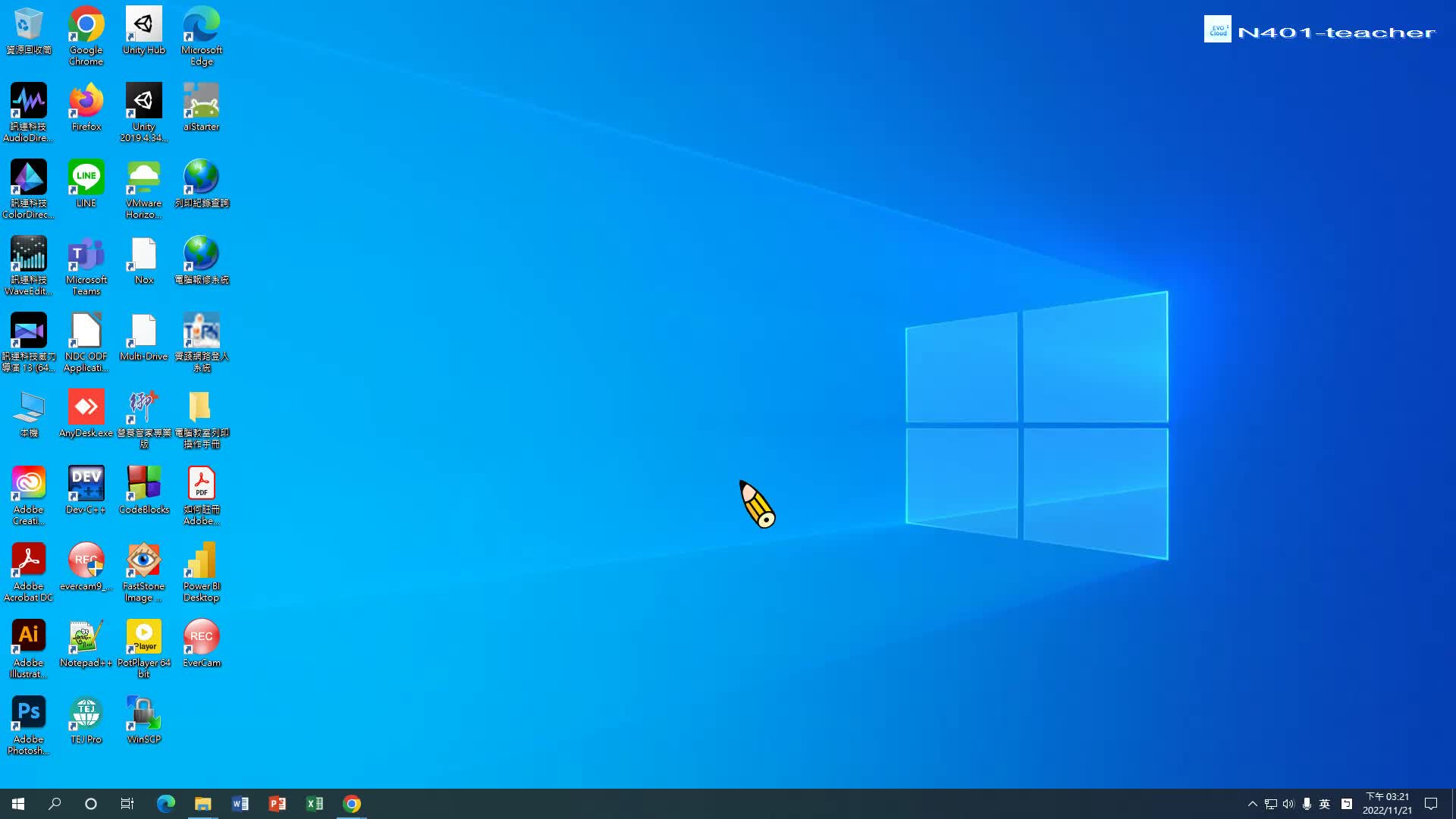The image size is (1456, 819).
Task: Open Task View on the taskbar
Action: coord(127,804)
